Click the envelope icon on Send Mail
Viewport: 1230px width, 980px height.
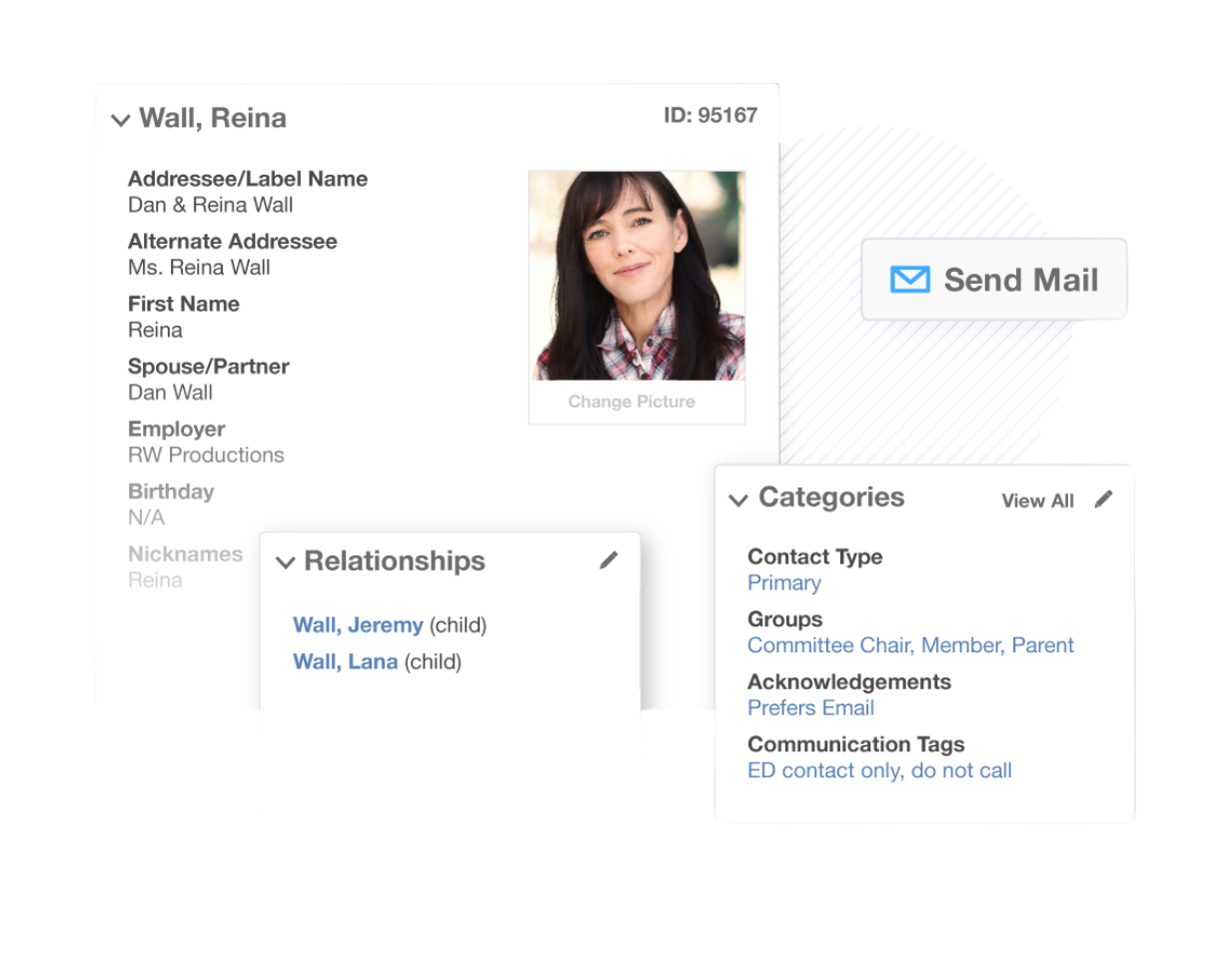[x=909, y=280]
